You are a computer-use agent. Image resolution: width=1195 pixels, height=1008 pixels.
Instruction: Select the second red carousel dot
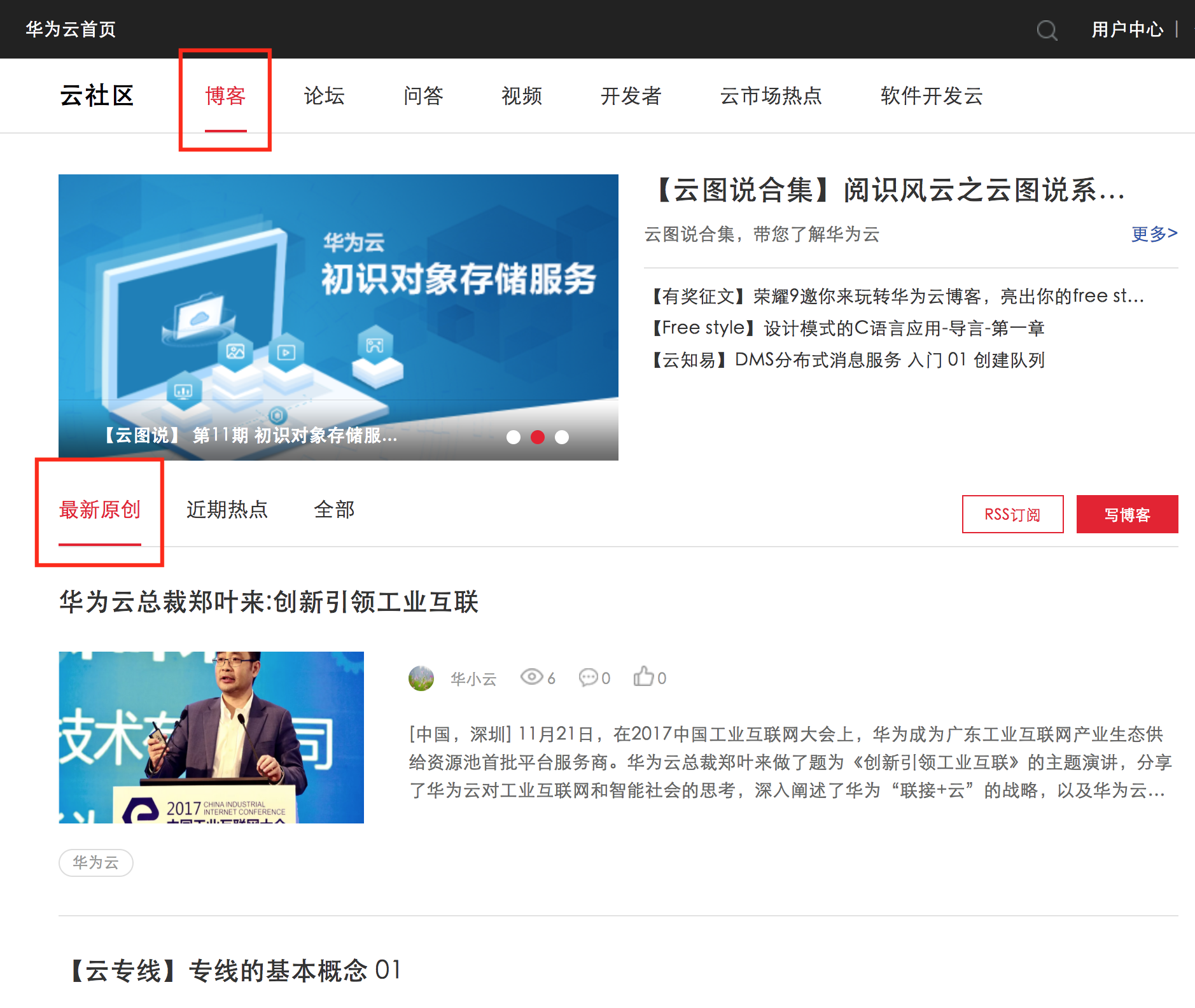point(538,437)
